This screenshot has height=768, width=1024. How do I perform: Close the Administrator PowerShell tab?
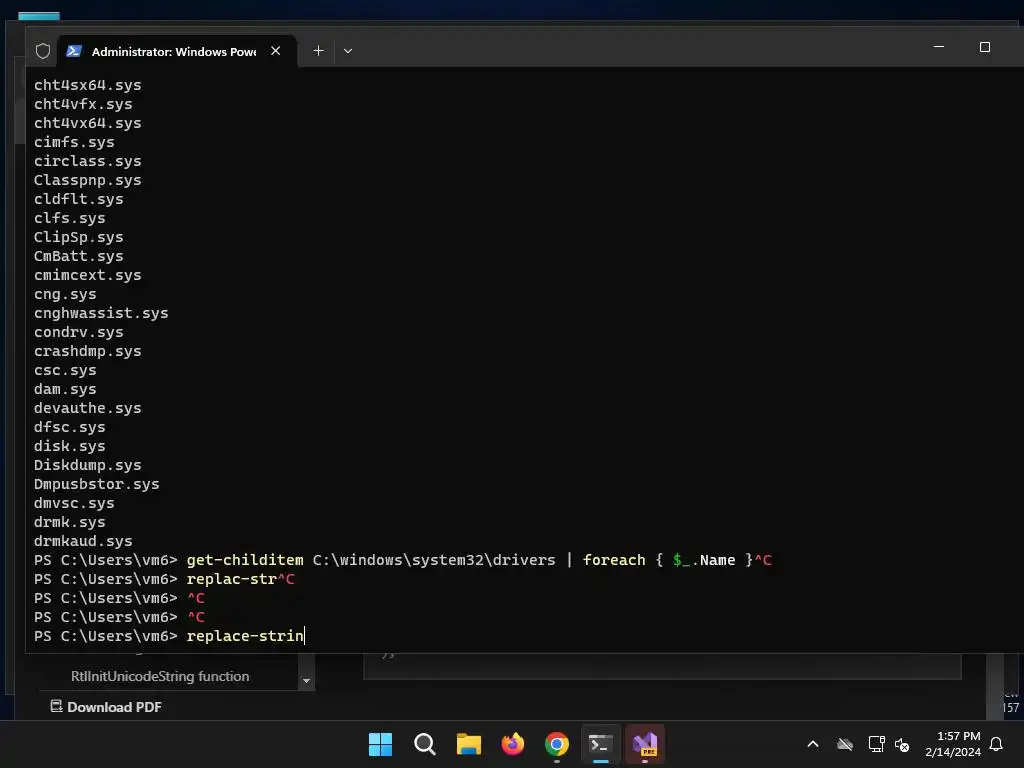(x=276, y=51)
